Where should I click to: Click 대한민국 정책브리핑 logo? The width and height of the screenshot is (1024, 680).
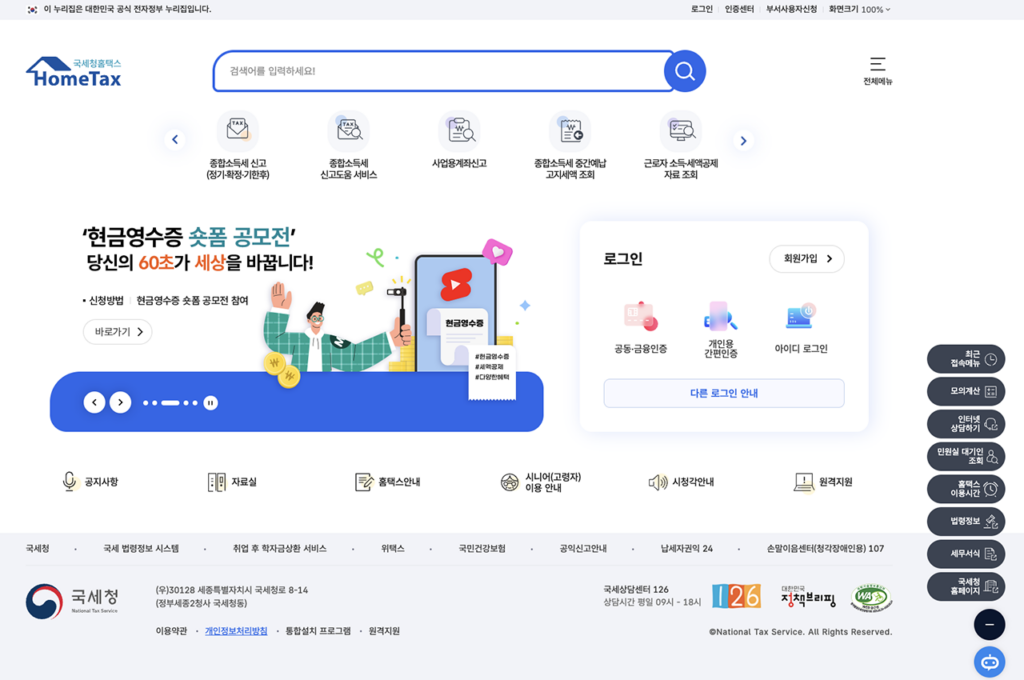pyautogui.click(x=808, y=596)
